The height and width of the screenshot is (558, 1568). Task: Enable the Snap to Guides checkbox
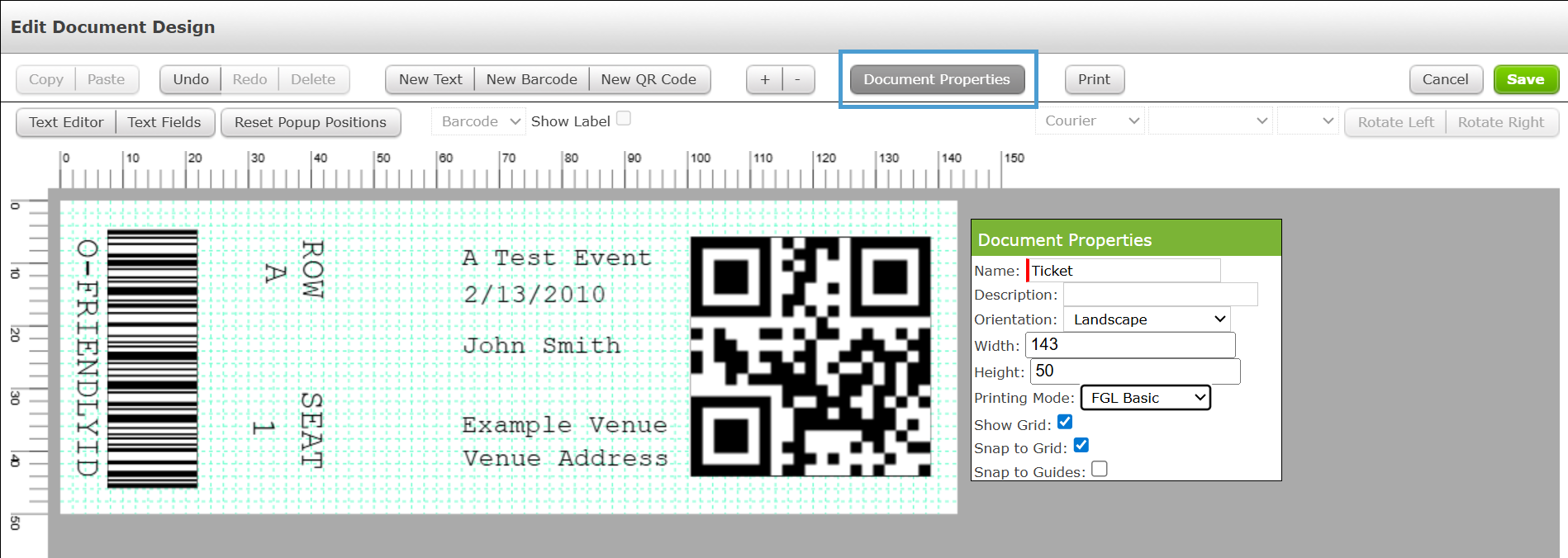1100,469
